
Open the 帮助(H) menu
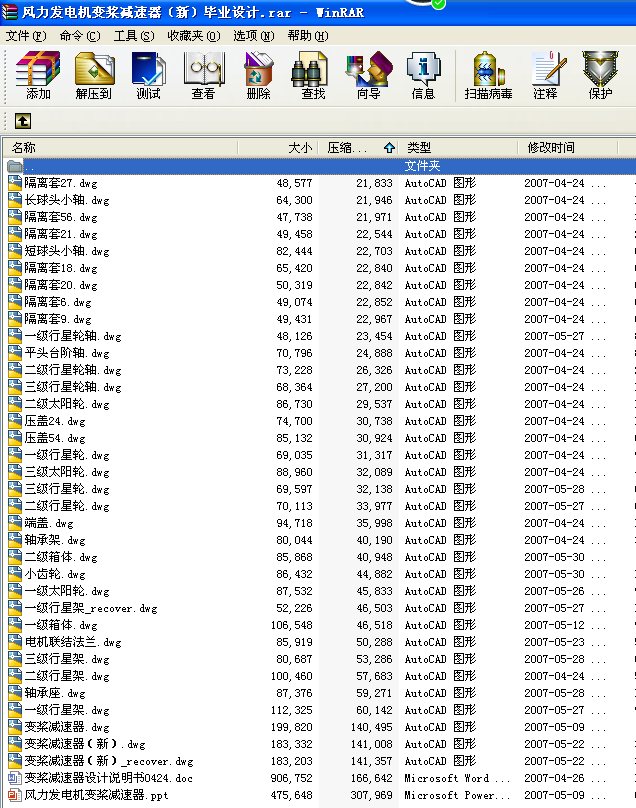308,36
